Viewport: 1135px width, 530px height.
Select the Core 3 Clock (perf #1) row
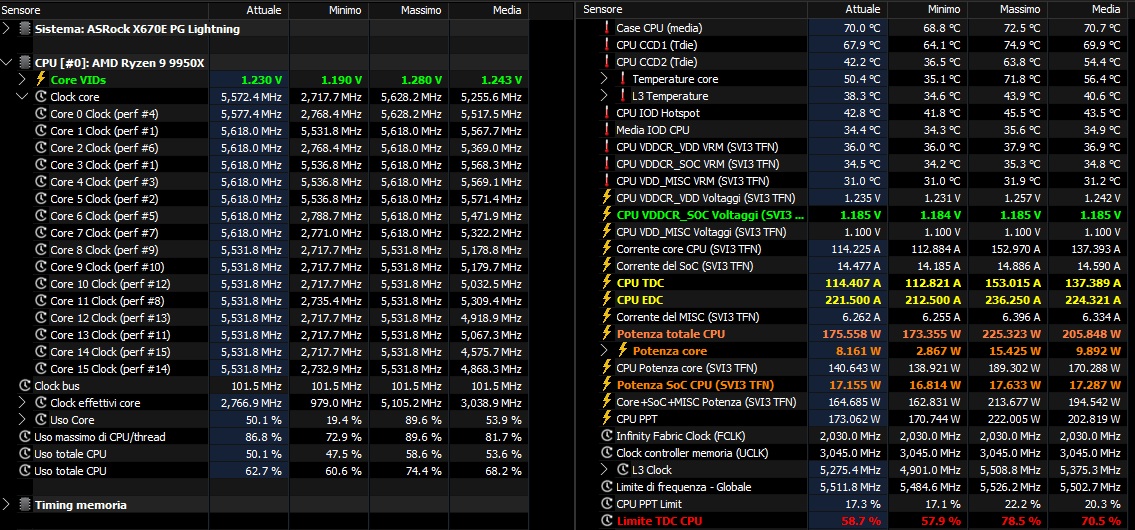264,165
